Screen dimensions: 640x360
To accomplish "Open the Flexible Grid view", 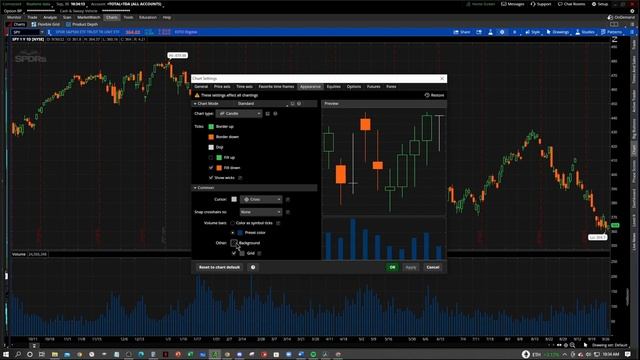I will [45, 24].
